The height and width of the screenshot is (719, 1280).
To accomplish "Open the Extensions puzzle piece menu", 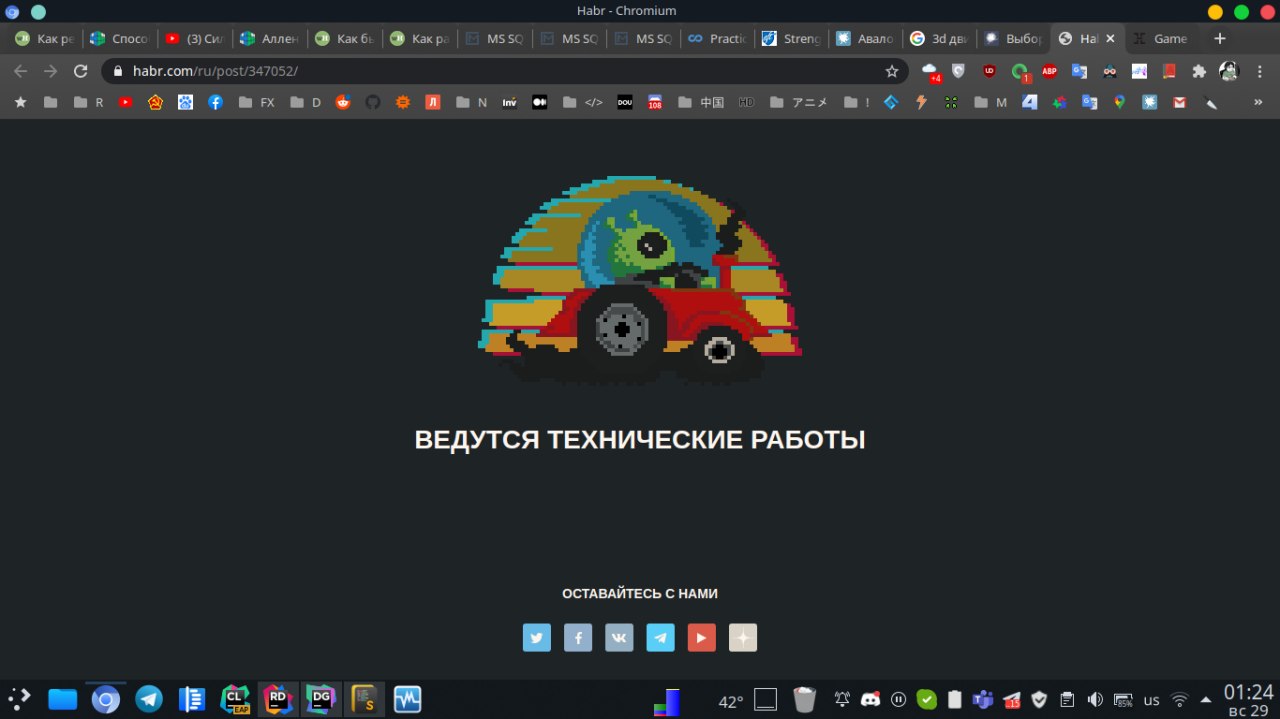I will [1199, 71].
